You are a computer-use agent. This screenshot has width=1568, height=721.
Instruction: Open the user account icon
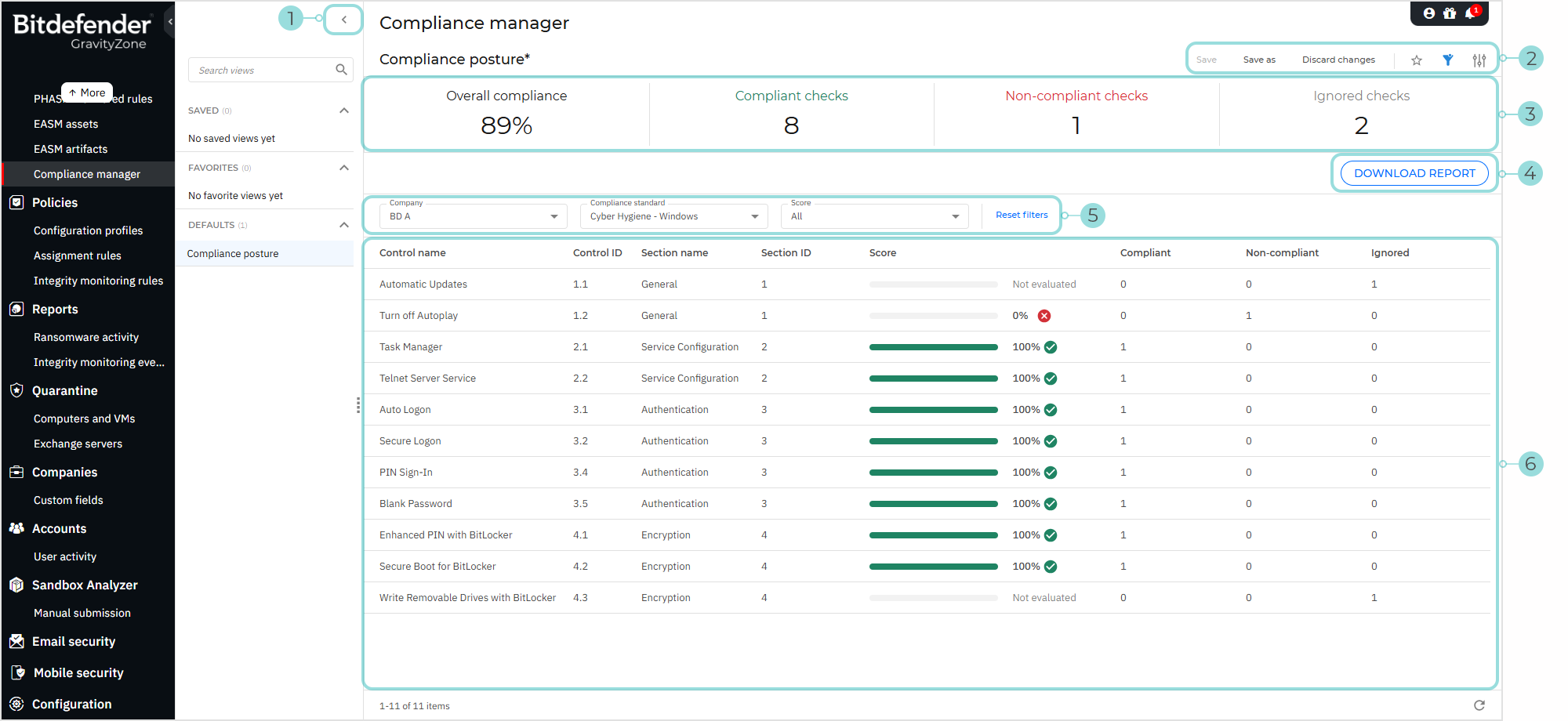tap(1429, 13)
